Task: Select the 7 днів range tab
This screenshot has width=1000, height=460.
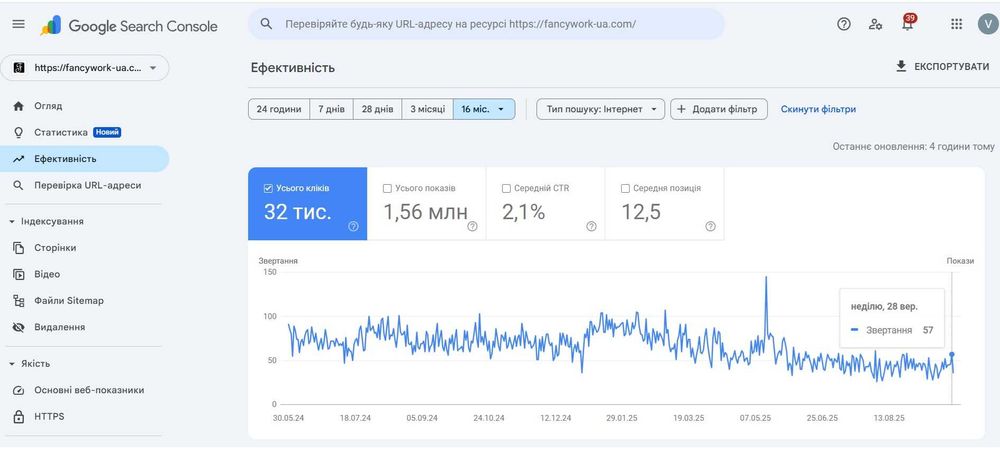Action: point(332,109)
